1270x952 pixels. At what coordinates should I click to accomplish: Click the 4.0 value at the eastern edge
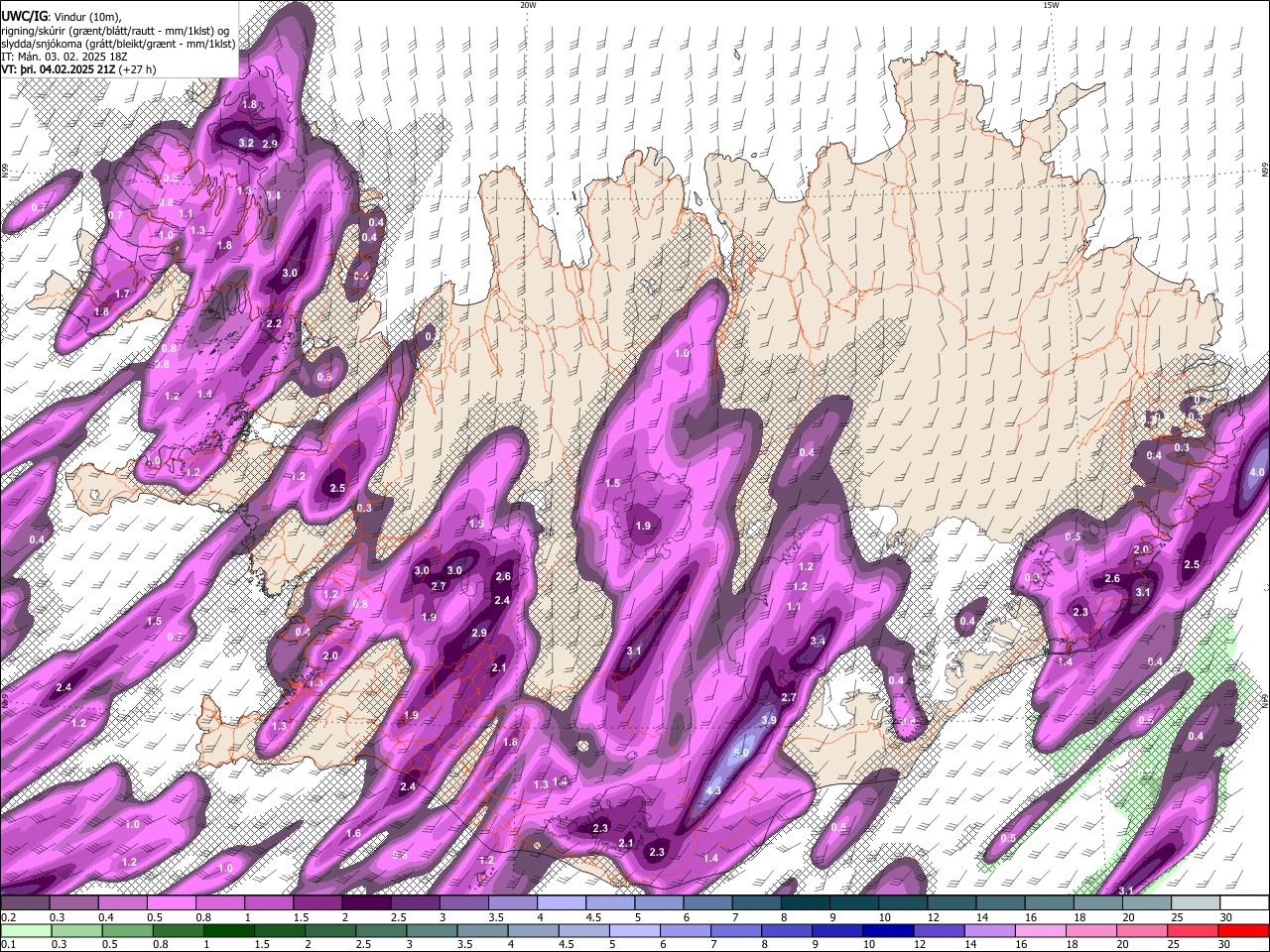1256,472
